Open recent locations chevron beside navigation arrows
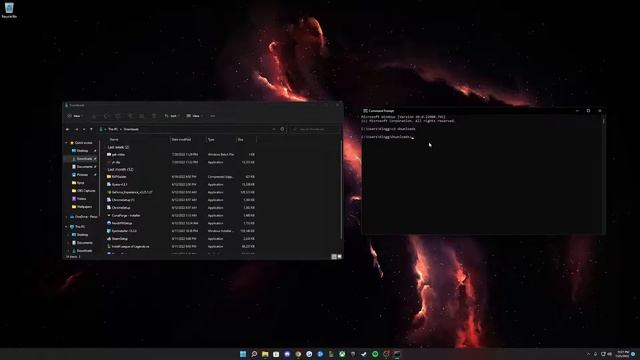 (84, 129)
